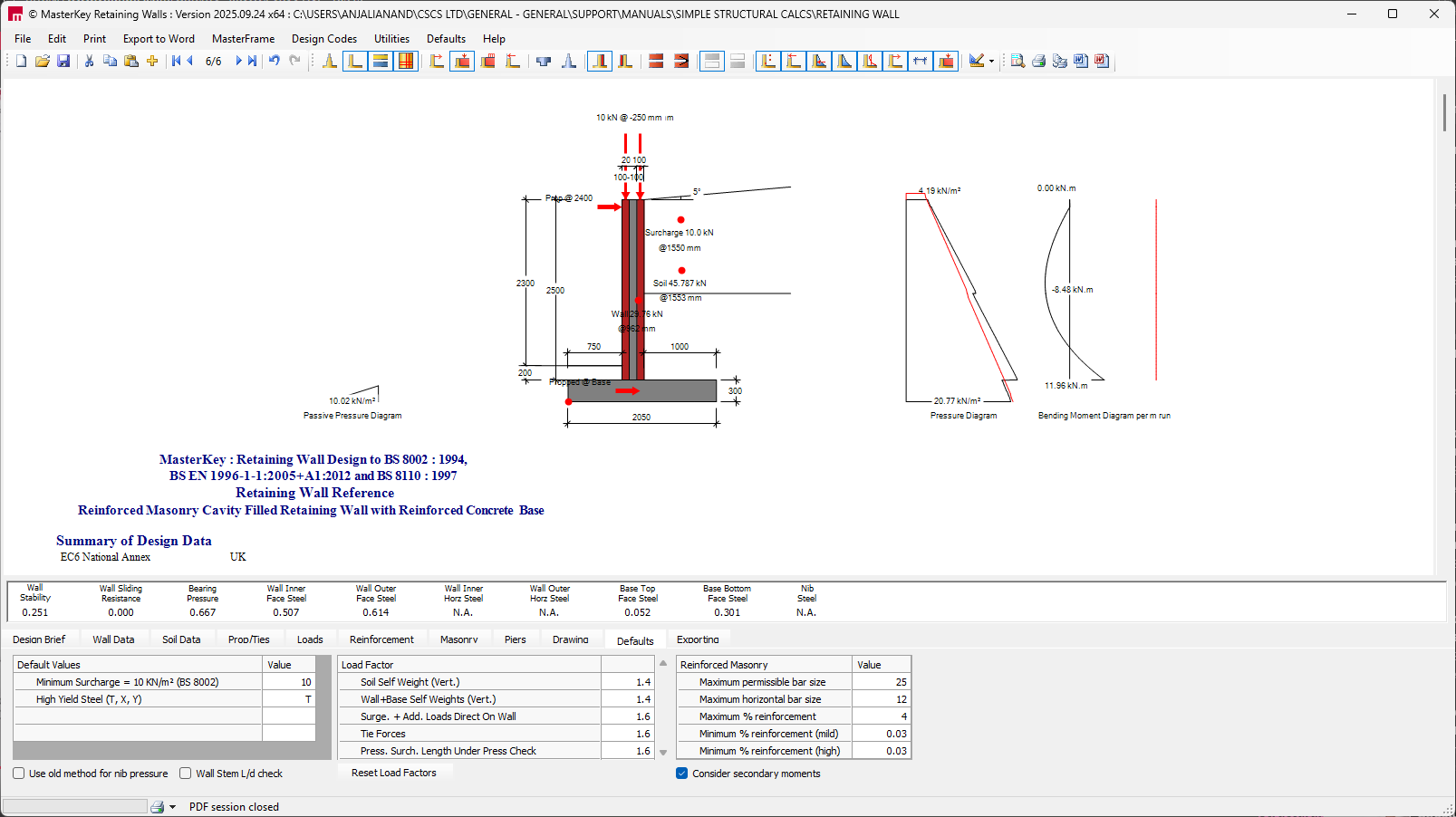
Task: Click the Undo arrow icon
Action: (275, 61)
